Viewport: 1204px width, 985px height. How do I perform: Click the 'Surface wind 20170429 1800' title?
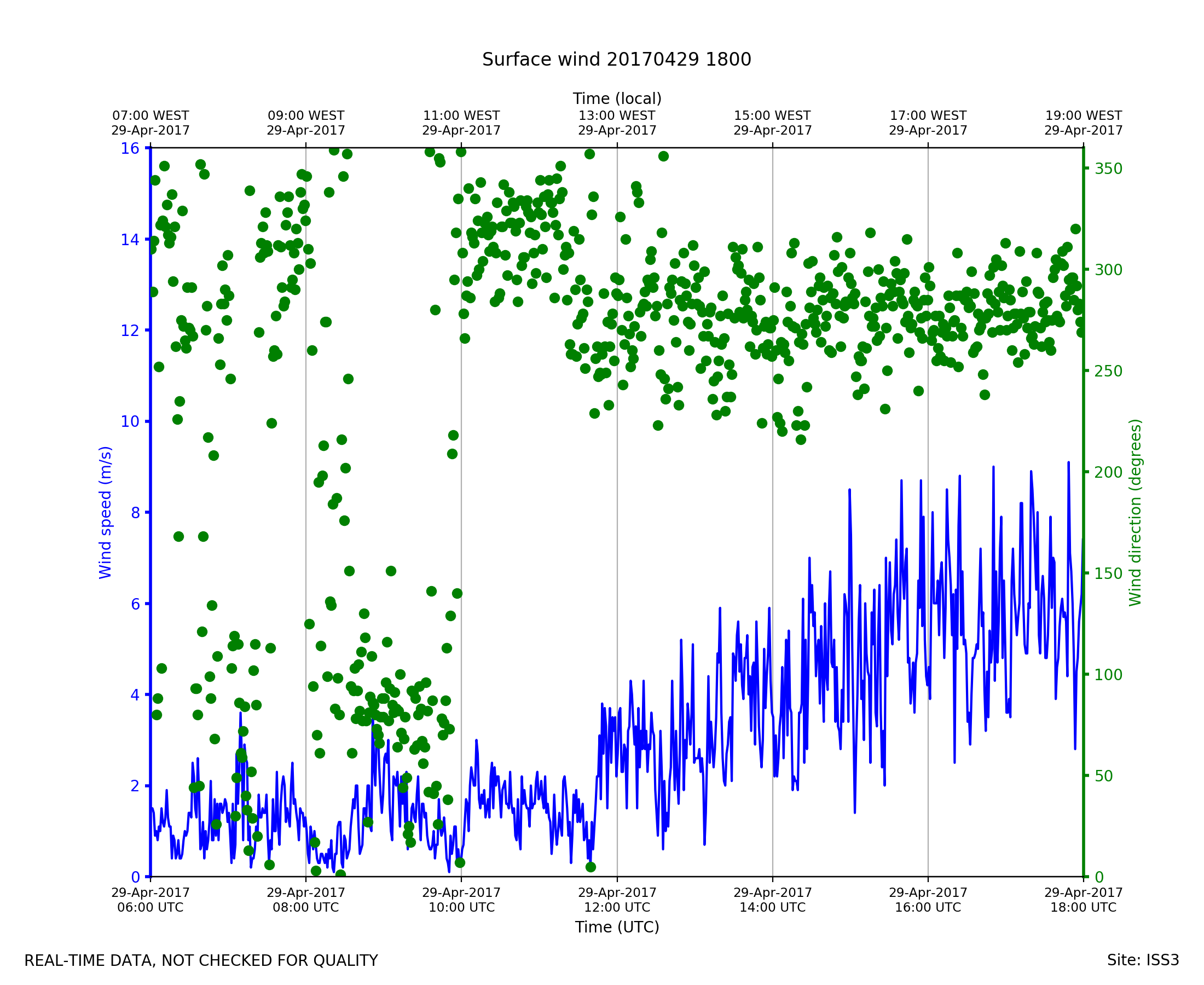tap(616, 60)
